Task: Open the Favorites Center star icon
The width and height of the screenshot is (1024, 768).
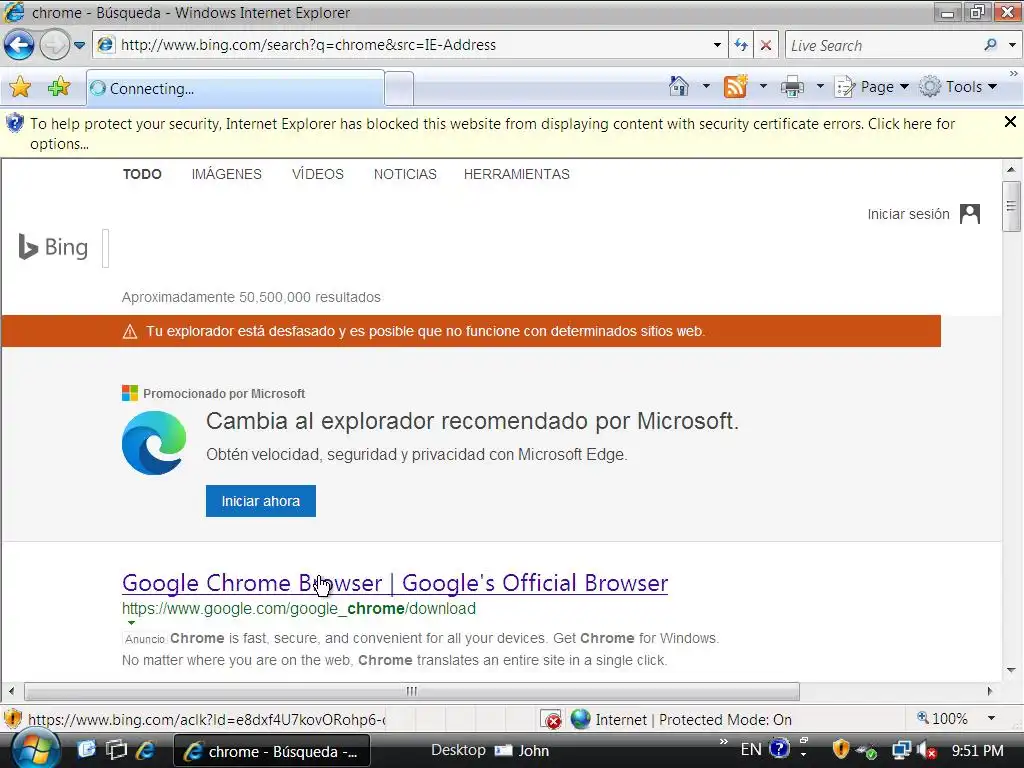Action: point(20,87)
